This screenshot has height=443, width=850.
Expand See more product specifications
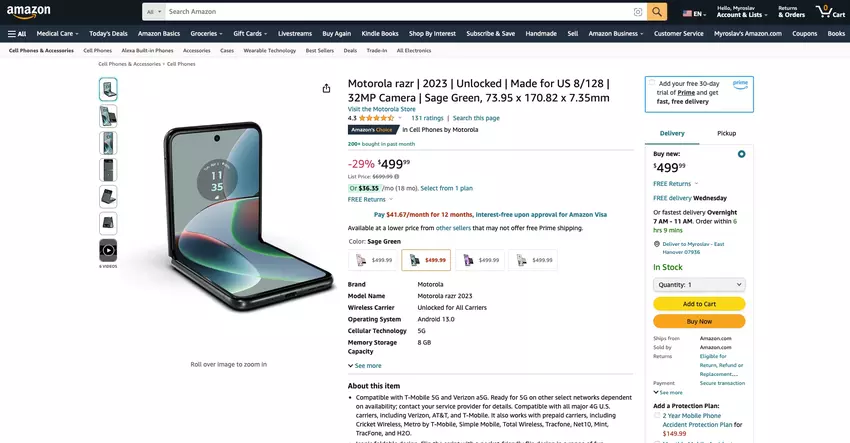point(365,366)
